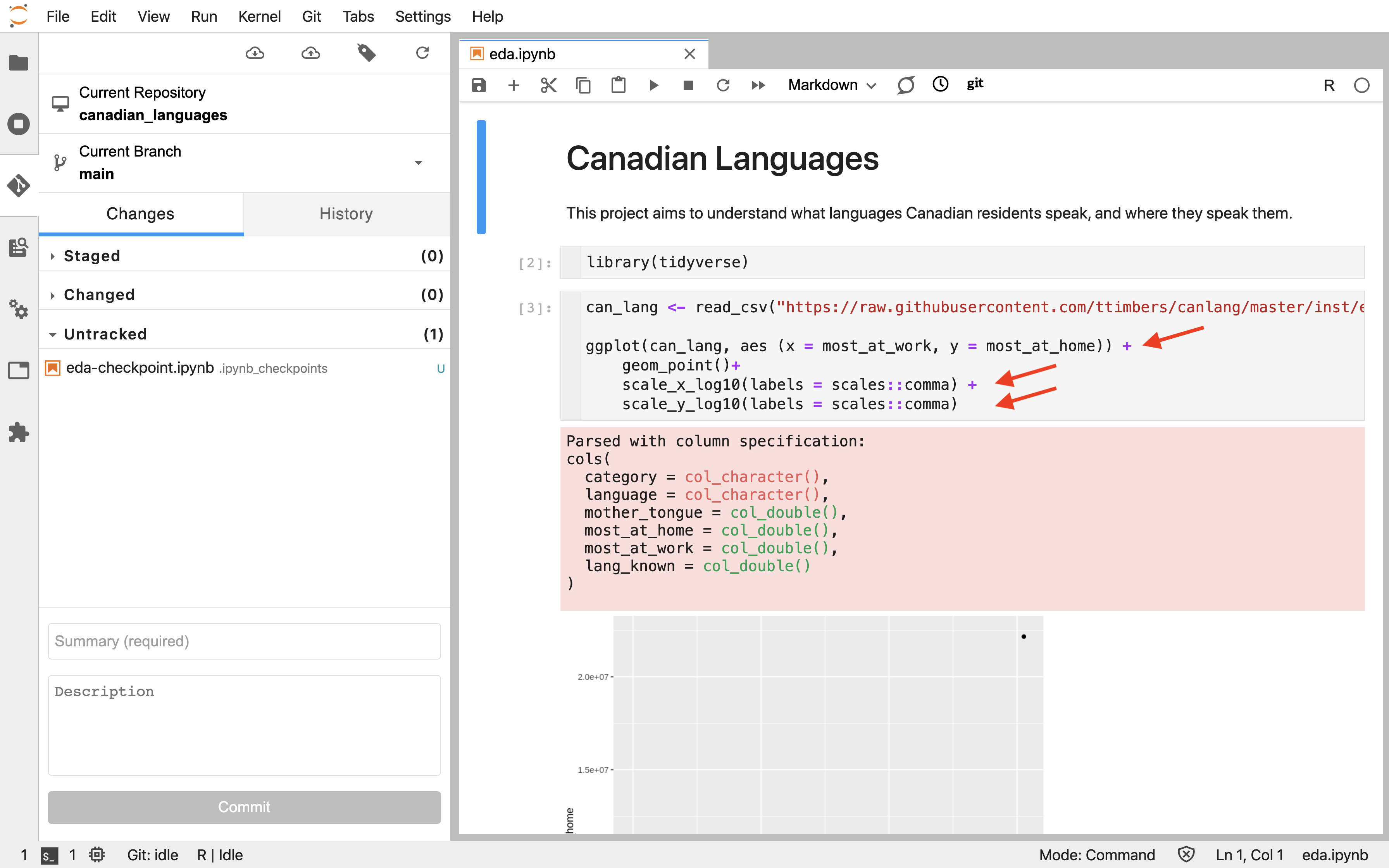
Task: Select the Git sidebar icon
Action: click(x=19, y=186)
